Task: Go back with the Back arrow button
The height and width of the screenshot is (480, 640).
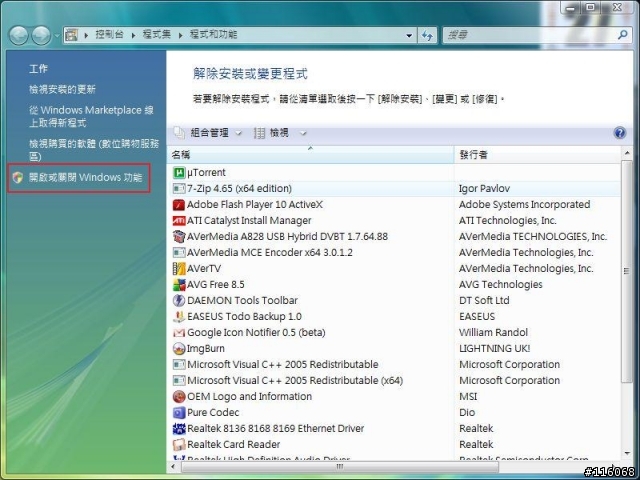Action: pos(19,36)
